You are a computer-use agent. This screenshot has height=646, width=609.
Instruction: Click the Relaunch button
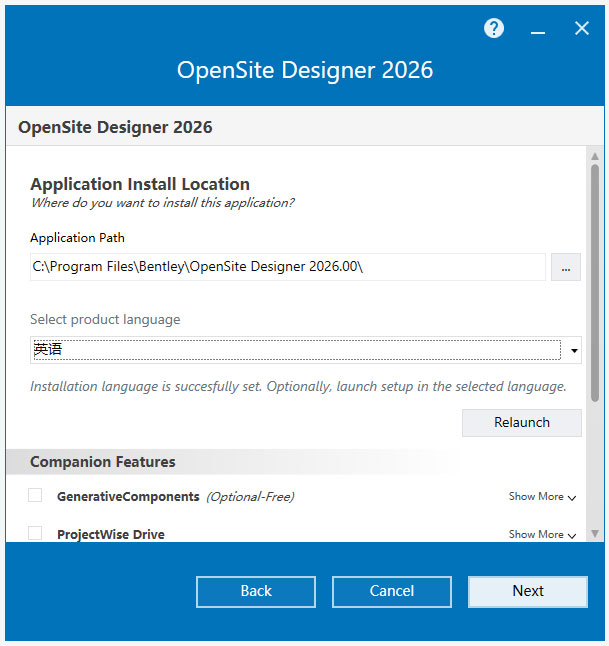click(522, 422)
